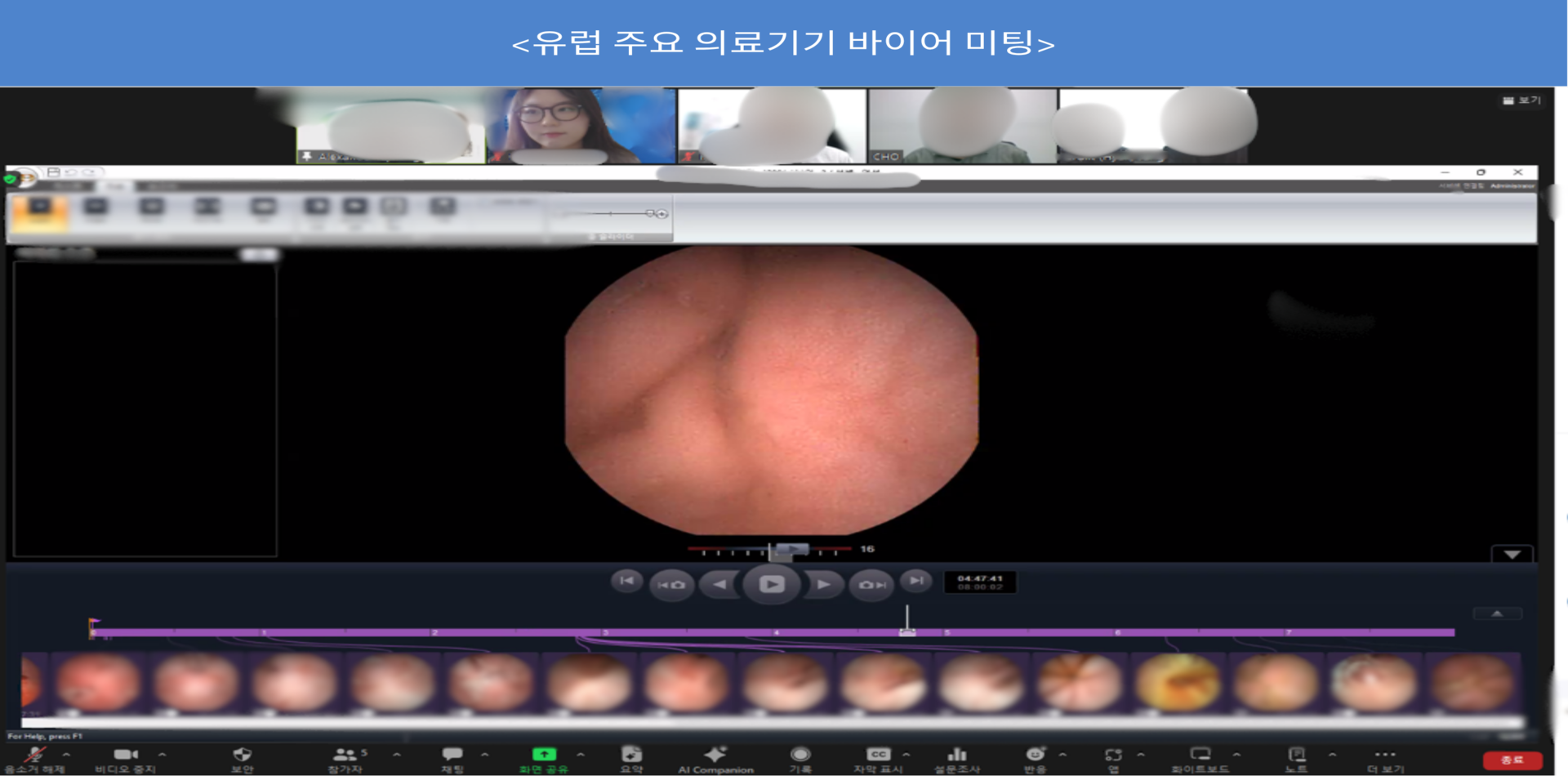Expand caret beside 반응 reactions

[x=1062, y=755]
